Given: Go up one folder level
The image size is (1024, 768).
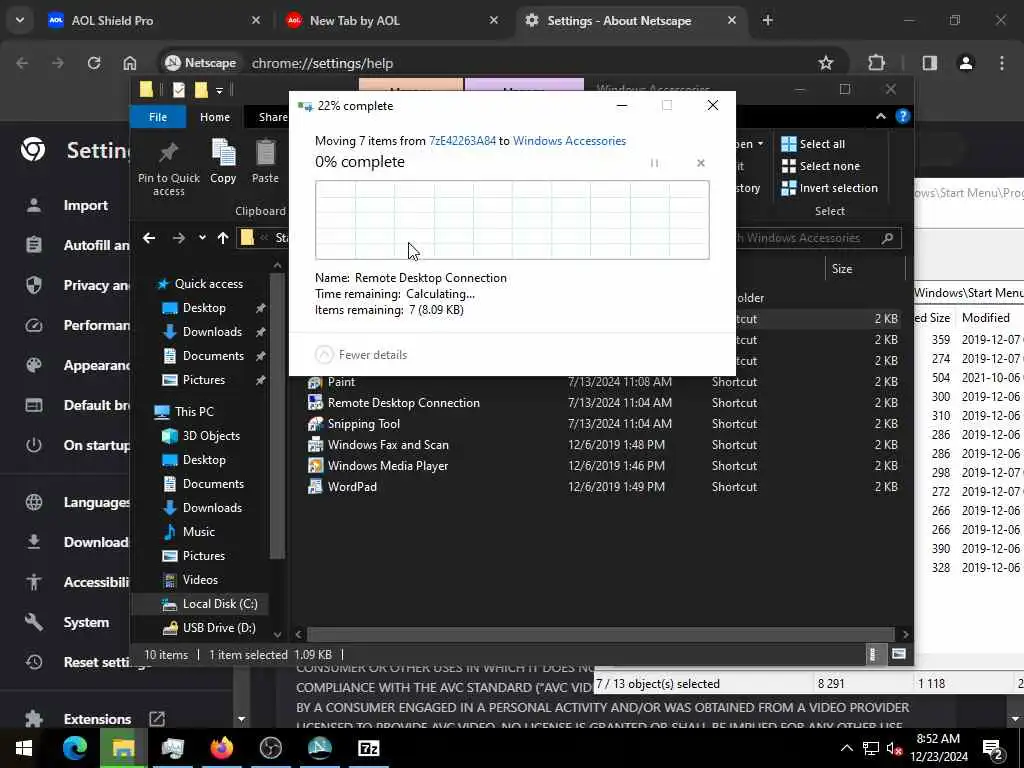Looking at the screenshot, I should click(223, 238).
